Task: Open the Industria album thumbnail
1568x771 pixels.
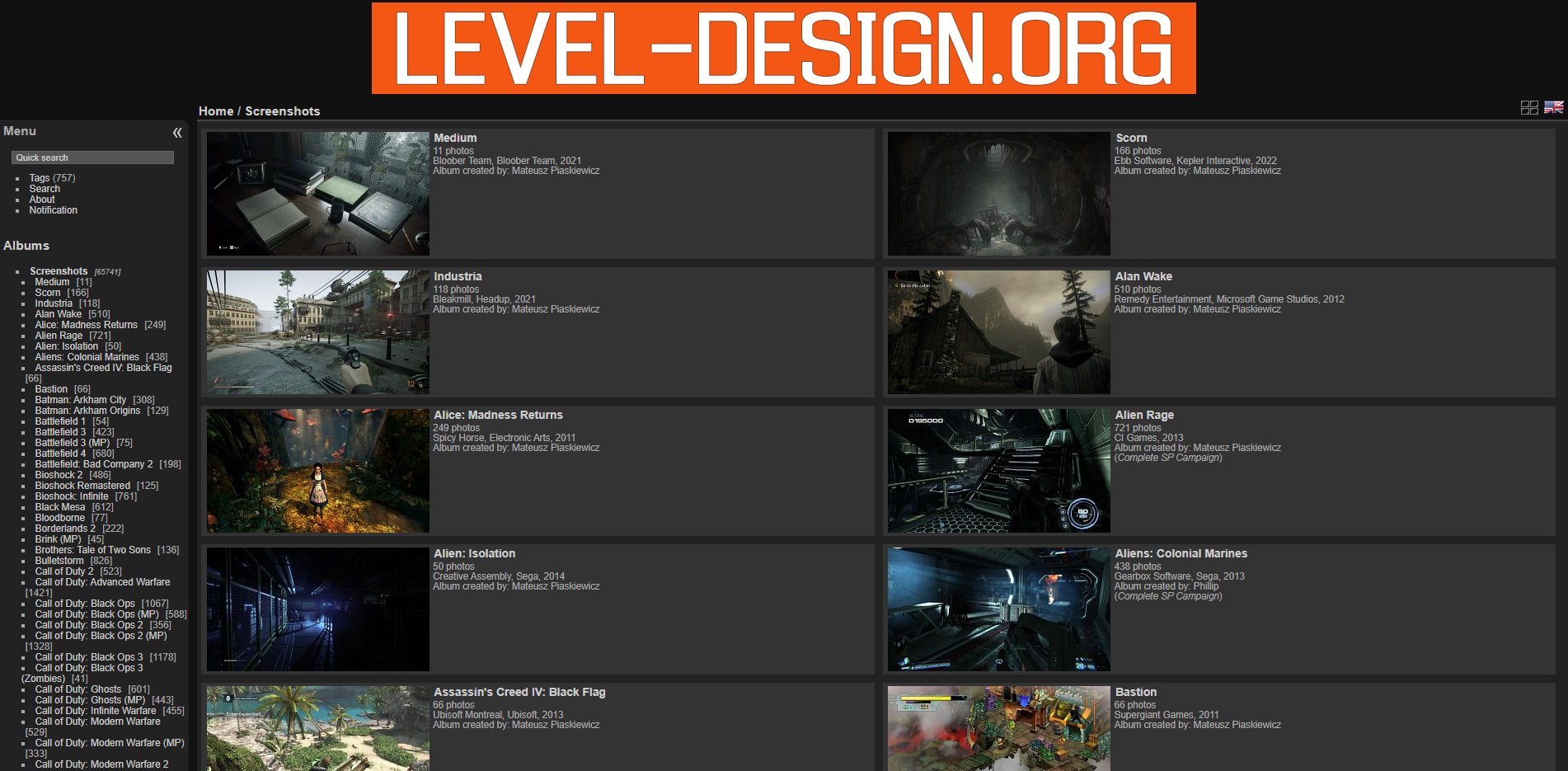Action: [318, 332]
